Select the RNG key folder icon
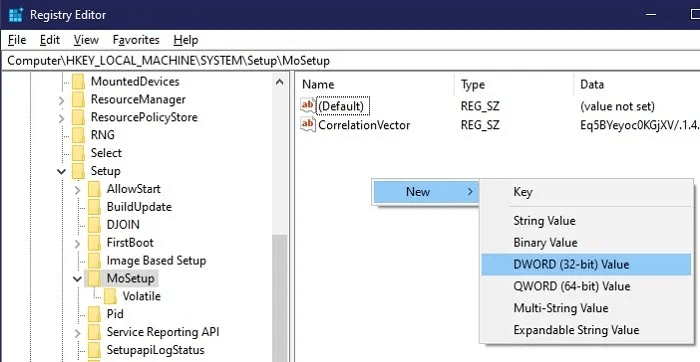The image size is (700, 362). pyautogui.click(x=79, y=135)
